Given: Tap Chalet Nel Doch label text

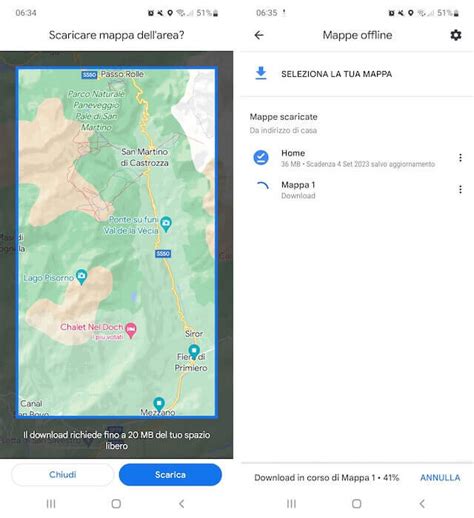Looking at the screenshot, I should [92, 327].
